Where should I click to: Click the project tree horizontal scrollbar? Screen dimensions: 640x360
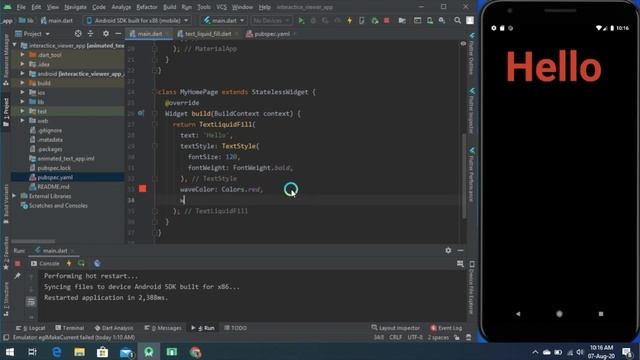(x=33, y=242)
